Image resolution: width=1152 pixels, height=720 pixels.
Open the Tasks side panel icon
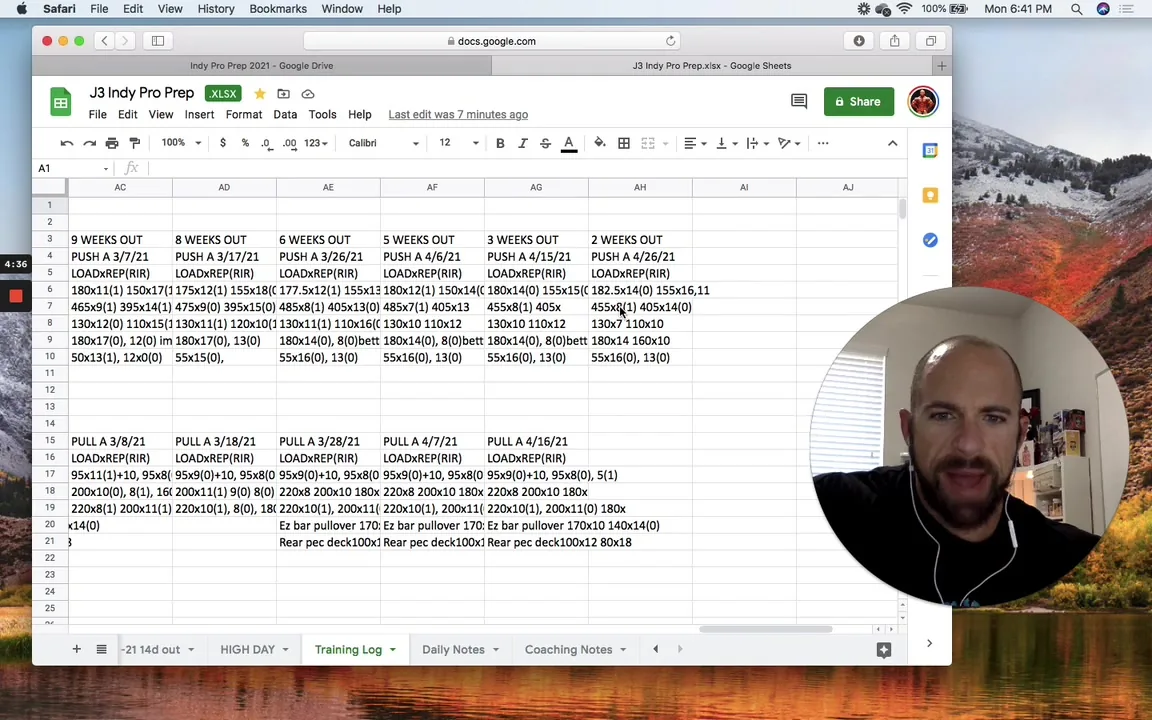click(929, 240)
